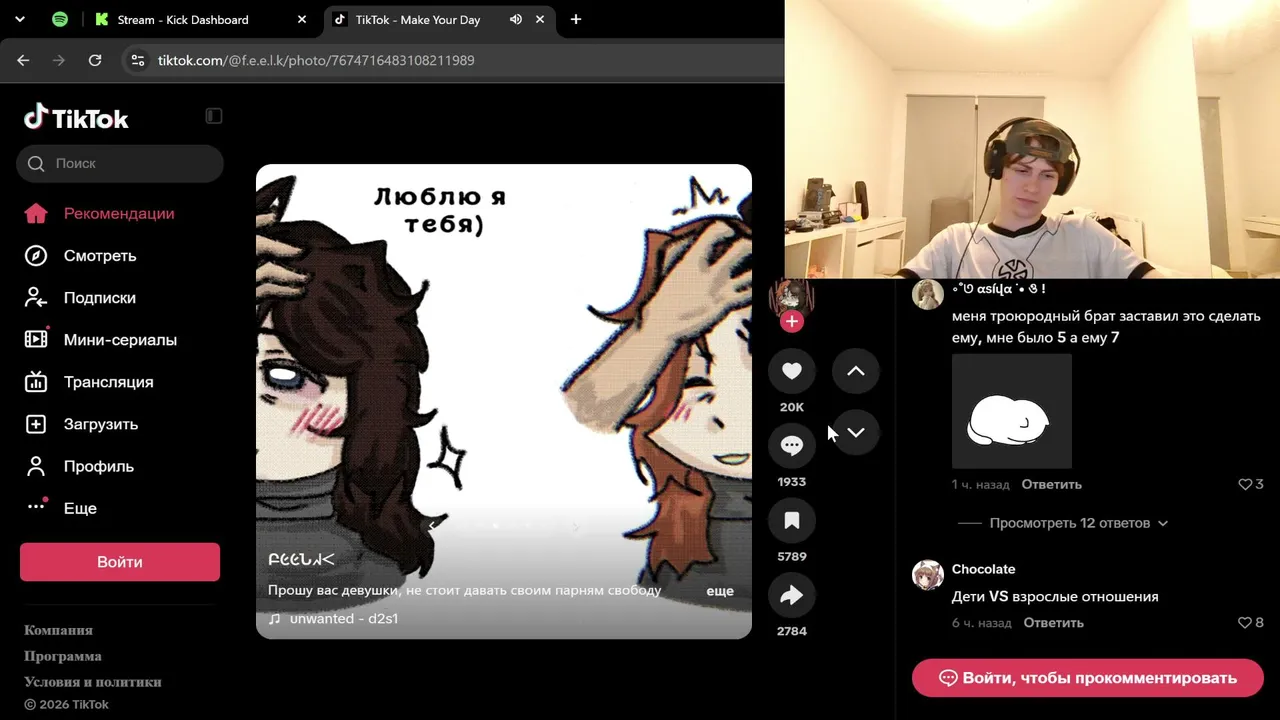The image size is (1280, 720).
Task: Expand Просмотреть 12 ответов replies
Action: (x=1079, y=523)
